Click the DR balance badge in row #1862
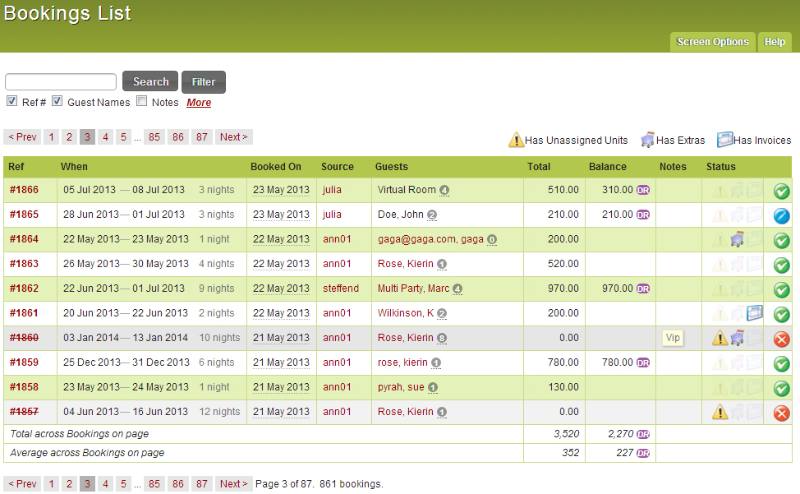800x494 pixels. (x=643, y=288)
